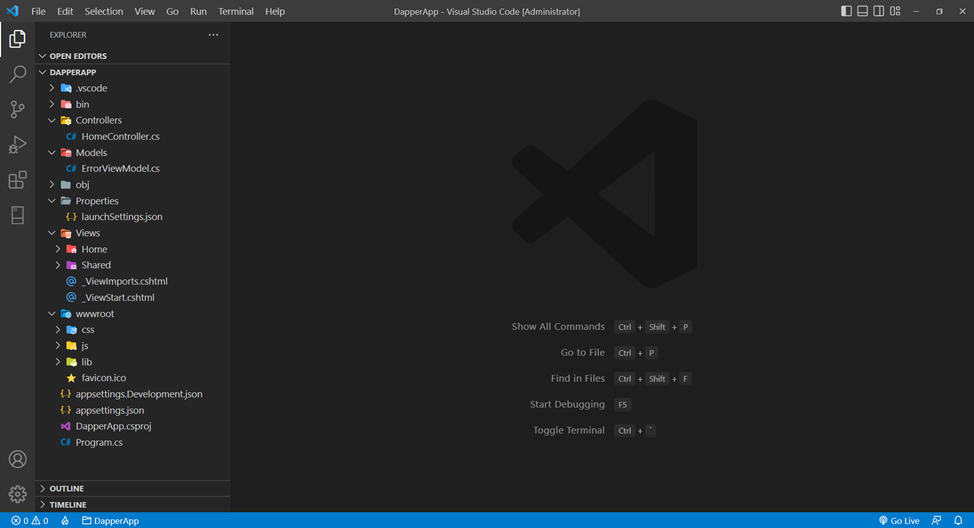Viewport: 974px width, 528px height.
Task: Open the Manage gear icon
Action: coord(17,493)
